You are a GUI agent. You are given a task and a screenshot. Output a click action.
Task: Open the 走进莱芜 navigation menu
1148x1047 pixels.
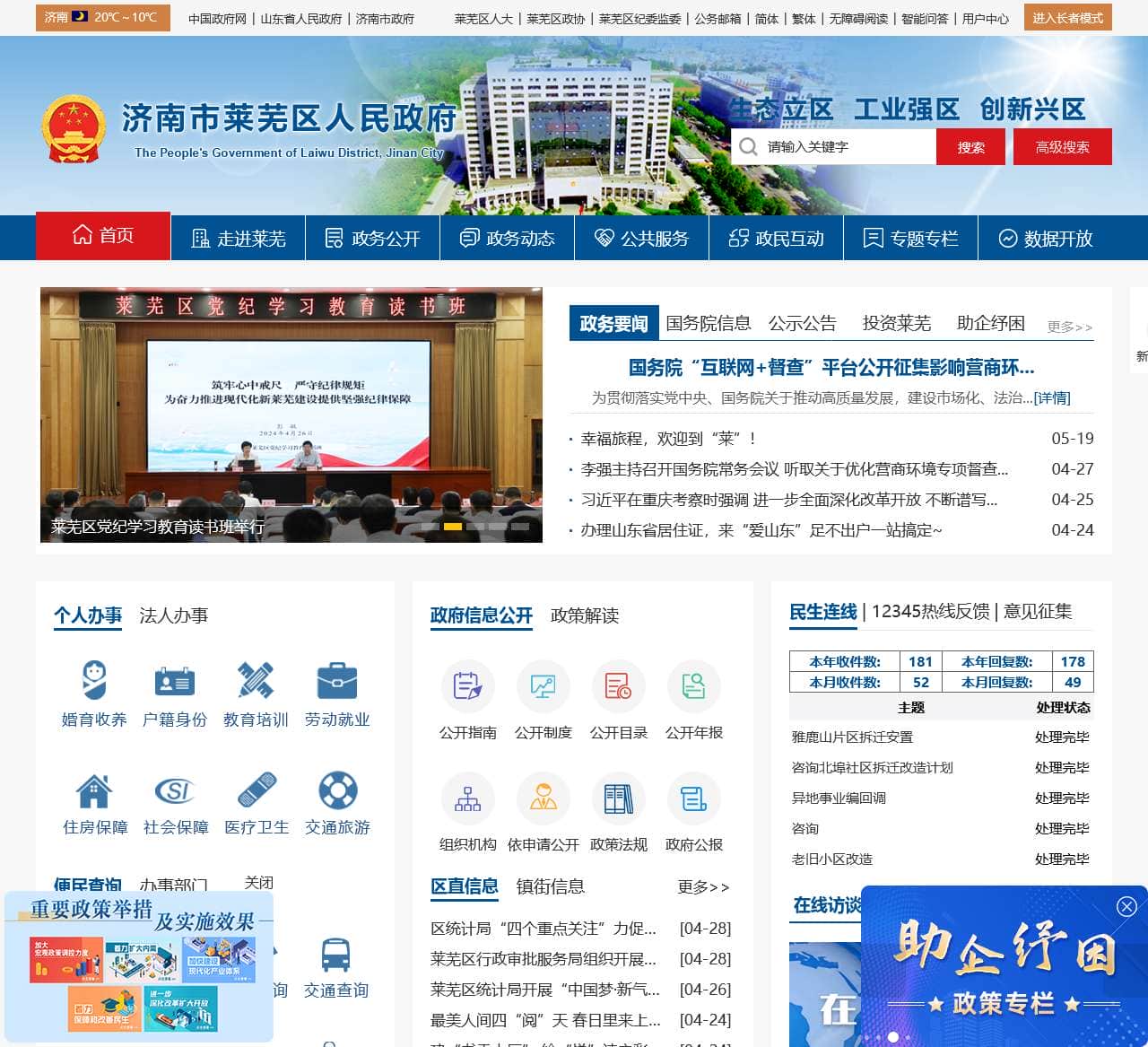click(x=239, y=239)
